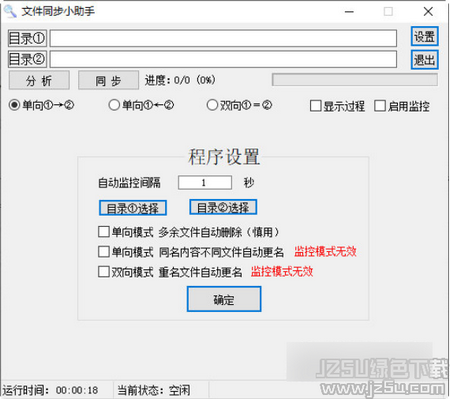
Task: Click the 程序设置 heading
Action: click(224, 157)
